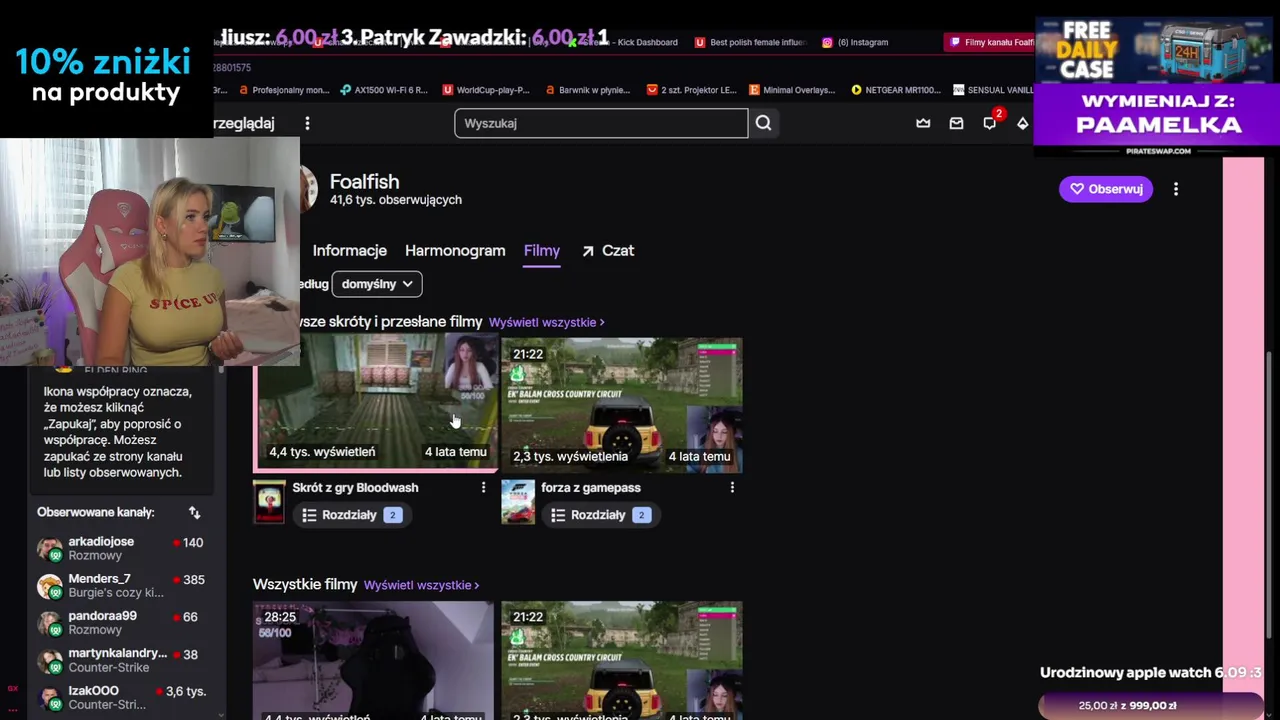Open the Profesjonalny mon... bookmark

coord(284,90)
